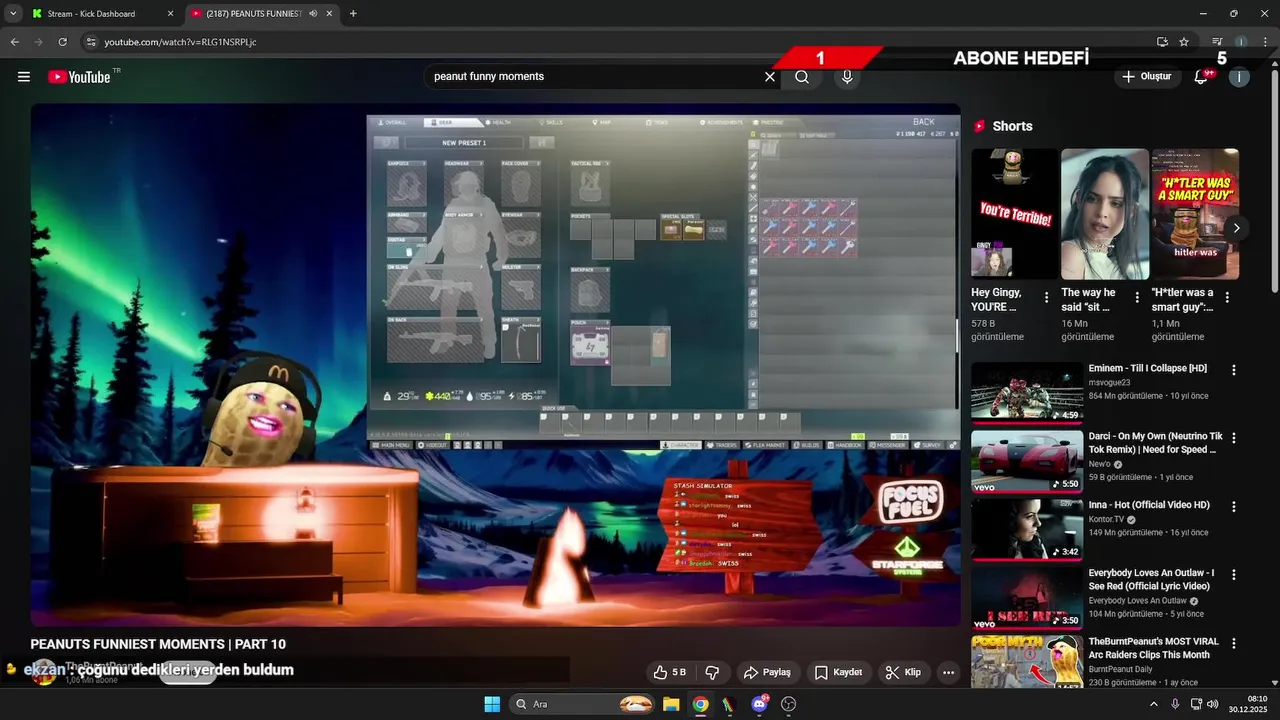Focus the 'peanut funny moments' search field
Viewport: 1280px width, 720px height.
tap(595, 77)
